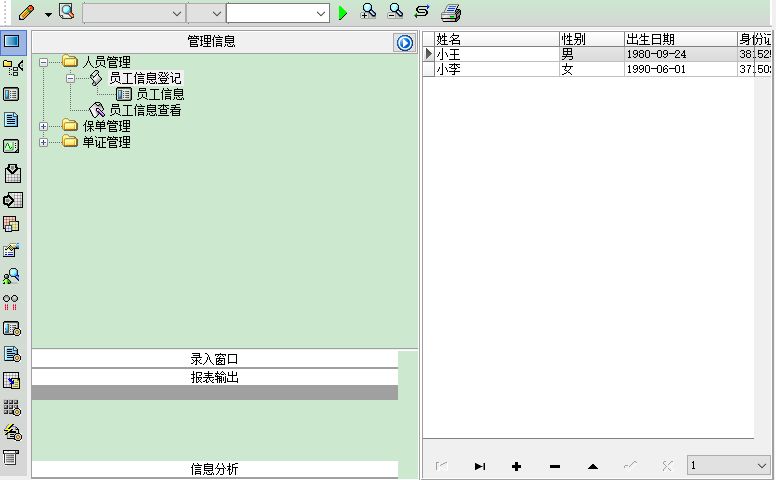Switch to the 录入窗口 section
776x480 pixels.
pyautogui.click(x=215, y=359)
